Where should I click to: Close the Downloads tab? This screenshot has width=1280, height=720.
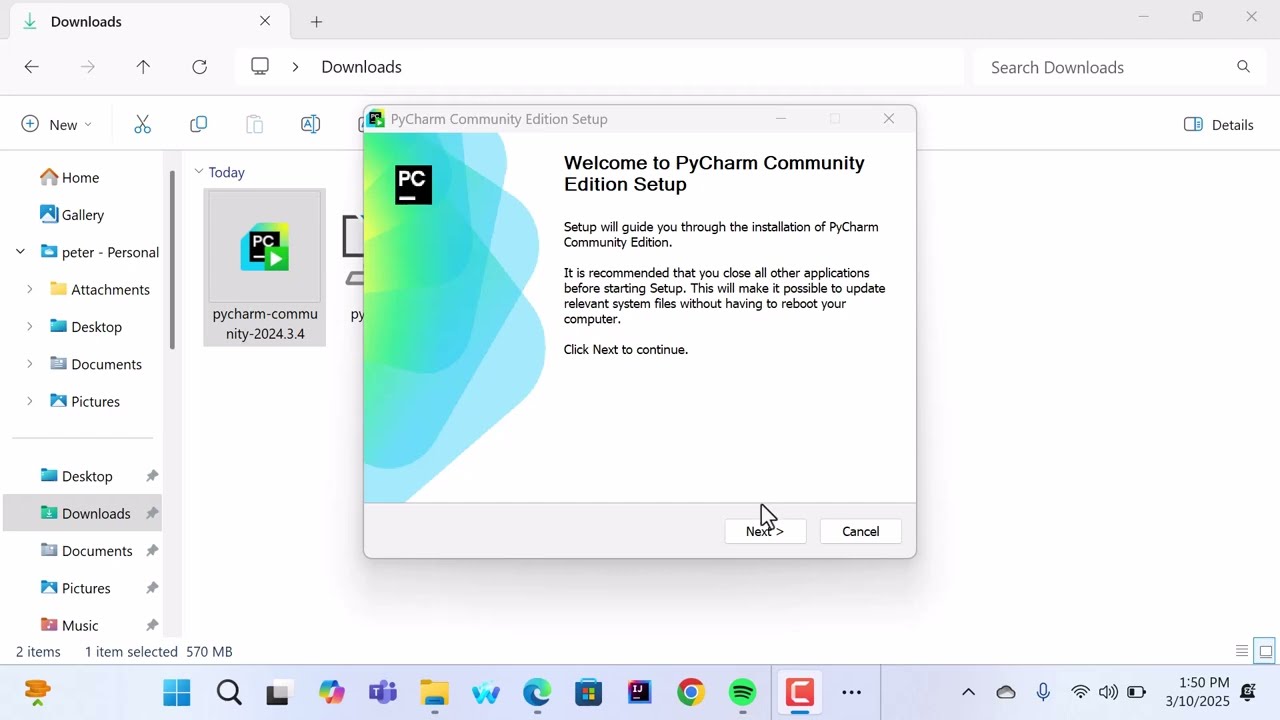[x=265, y=21]
